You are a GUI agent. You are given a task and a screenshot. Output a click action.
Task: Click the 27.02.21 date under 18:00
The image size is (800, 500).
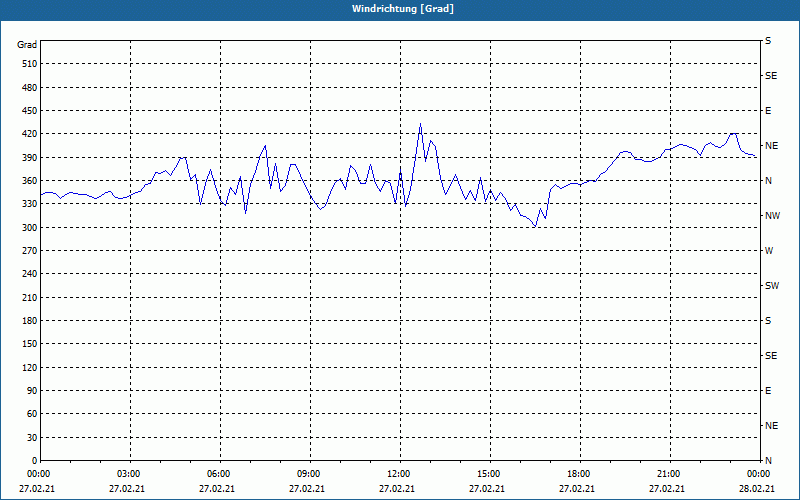coord(577,488)
